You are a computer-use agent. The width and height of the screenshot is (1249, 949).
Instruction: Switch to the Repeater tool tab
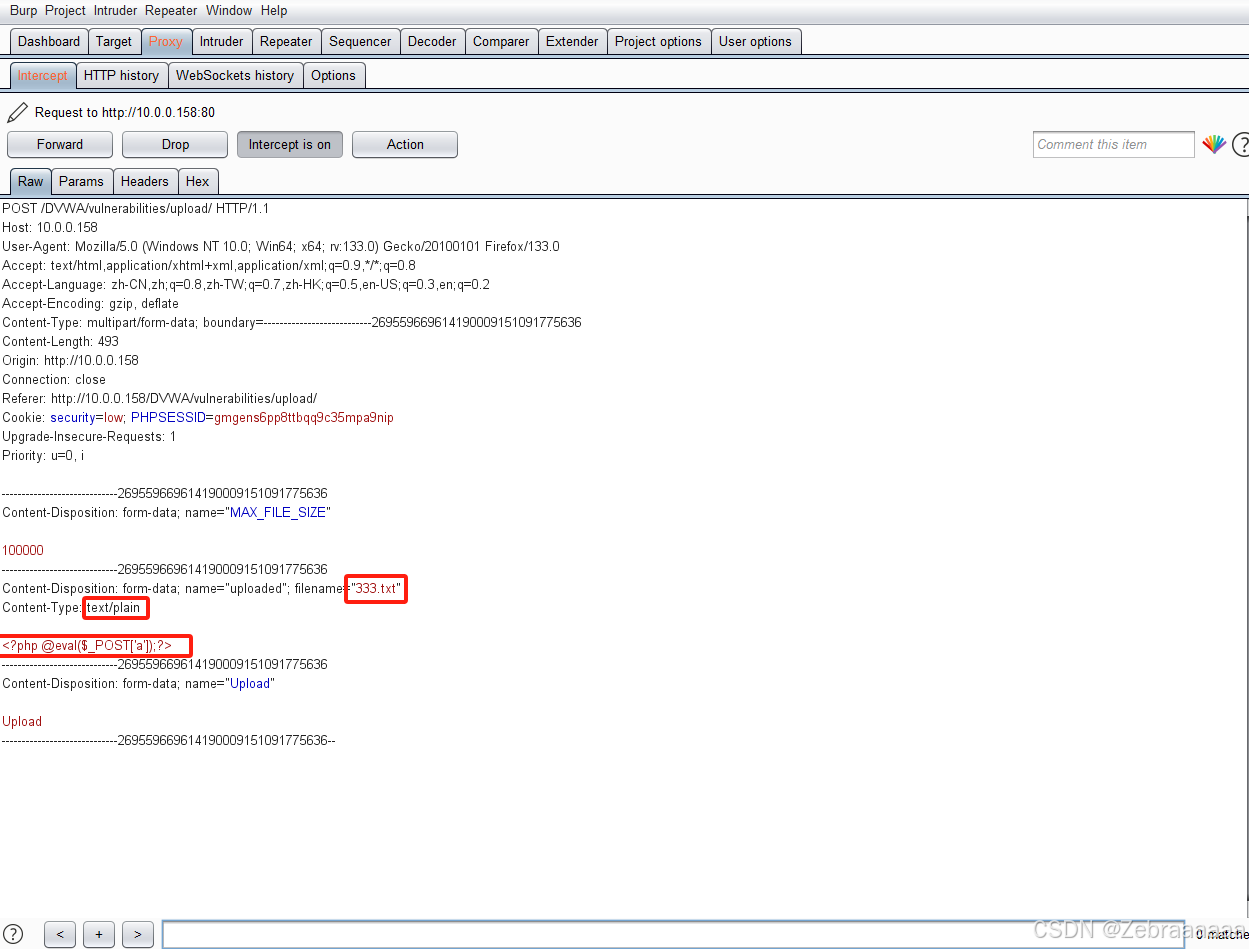coord(286,41)
